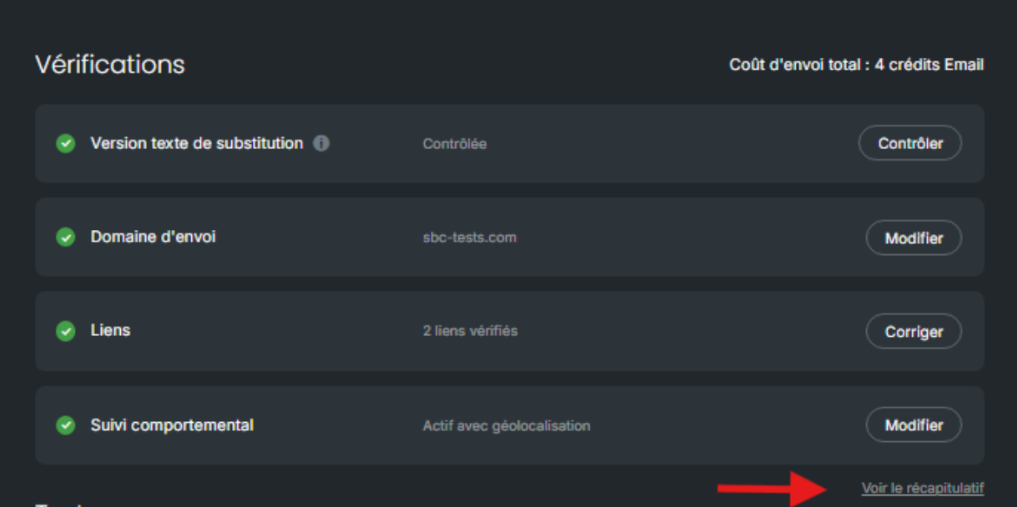Click the "2 liens vérifiés" status text
The width and height of the screenshot is (1017, 507).
click(x=470, y=331)
